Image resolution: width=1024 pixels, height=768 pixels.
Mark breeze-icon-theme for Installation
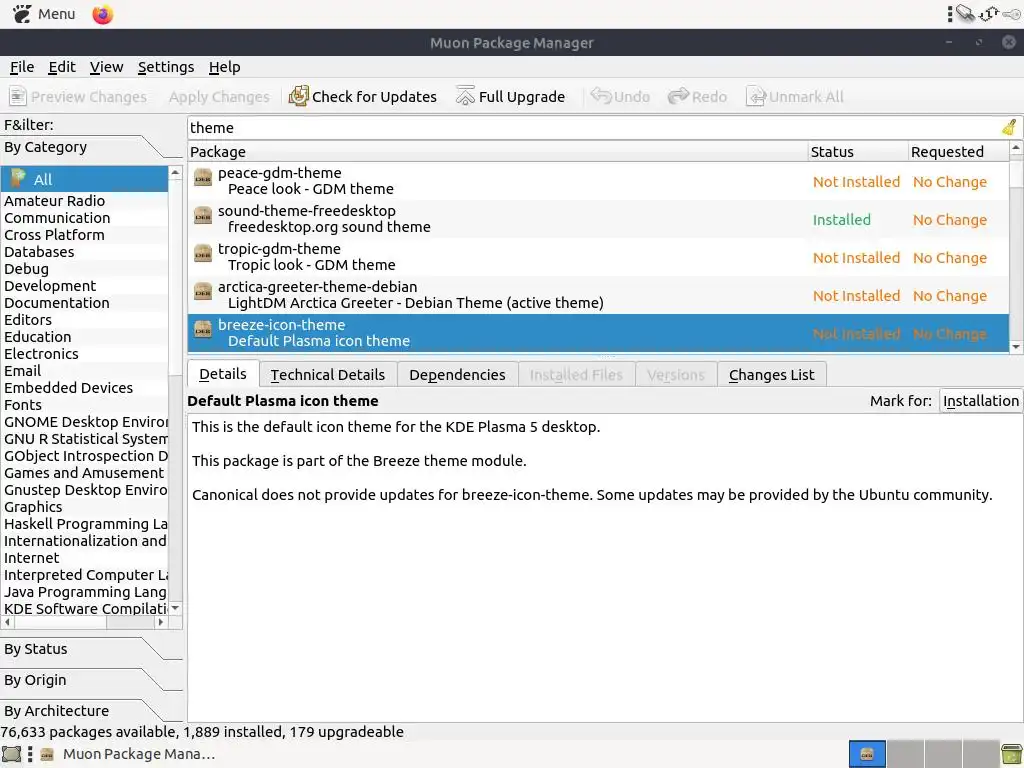click(x=981, y=400)
